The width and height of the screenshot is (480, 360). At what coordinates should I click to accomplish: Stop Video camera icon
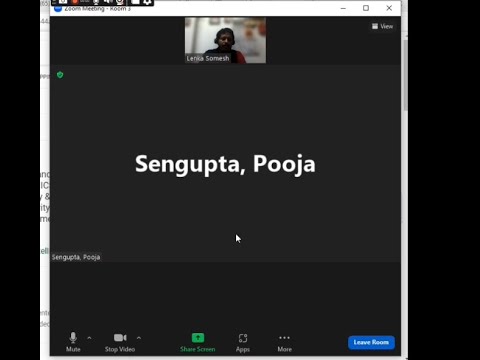tap(120, 338)
